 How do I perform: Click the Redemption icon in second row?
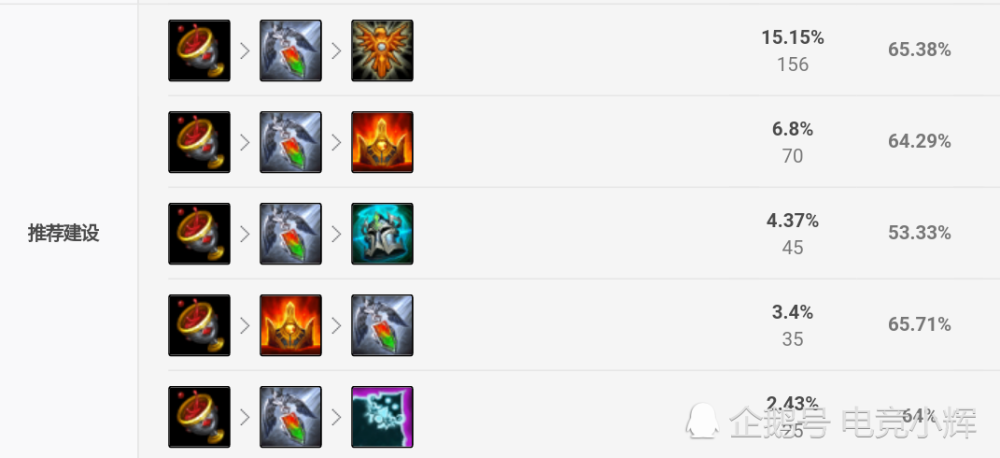(x=291, y=142)
